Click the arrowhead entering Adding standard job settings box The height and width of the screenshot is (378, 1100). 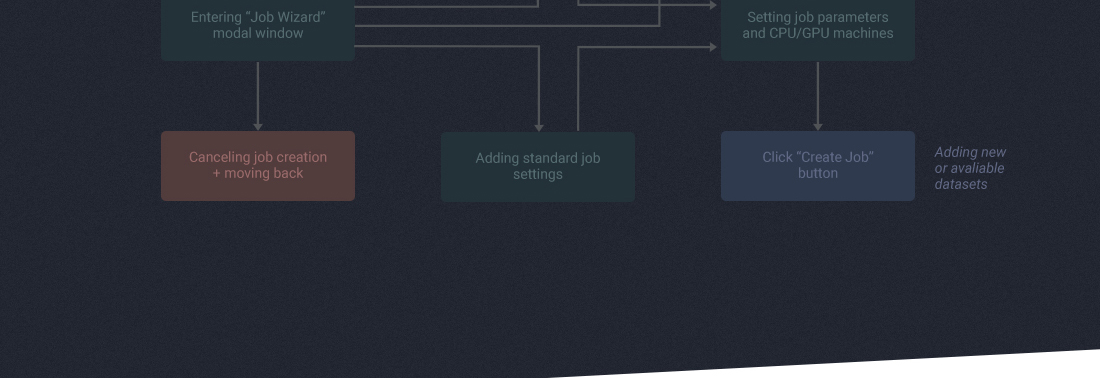tap(539, 127)
